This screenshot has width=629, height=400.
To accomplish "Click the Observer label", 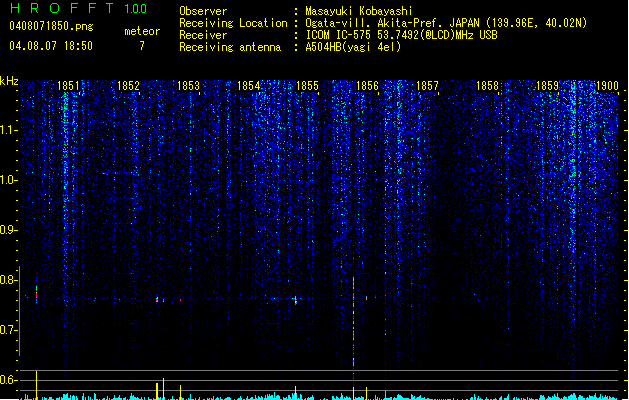I will [203, 11].
